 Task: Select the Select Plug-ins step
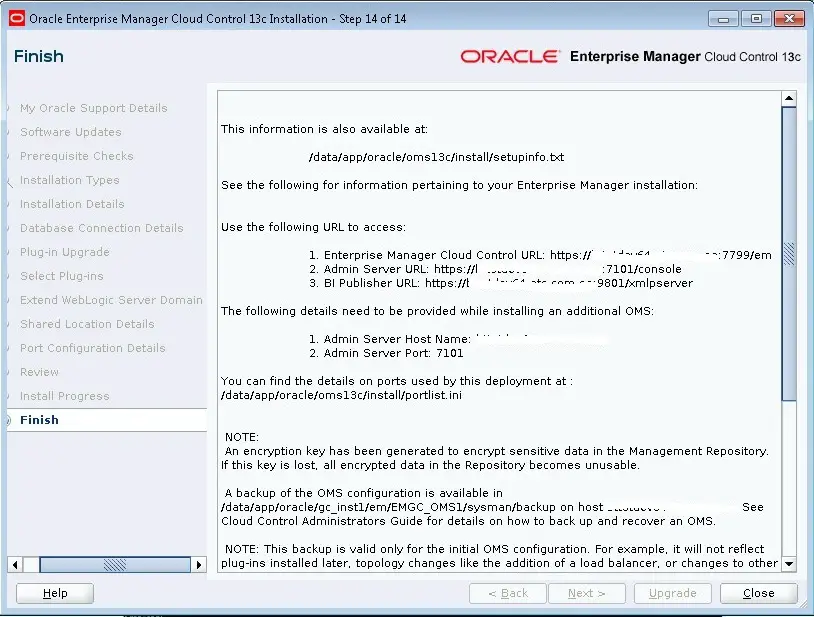click(x=62, y=276)
